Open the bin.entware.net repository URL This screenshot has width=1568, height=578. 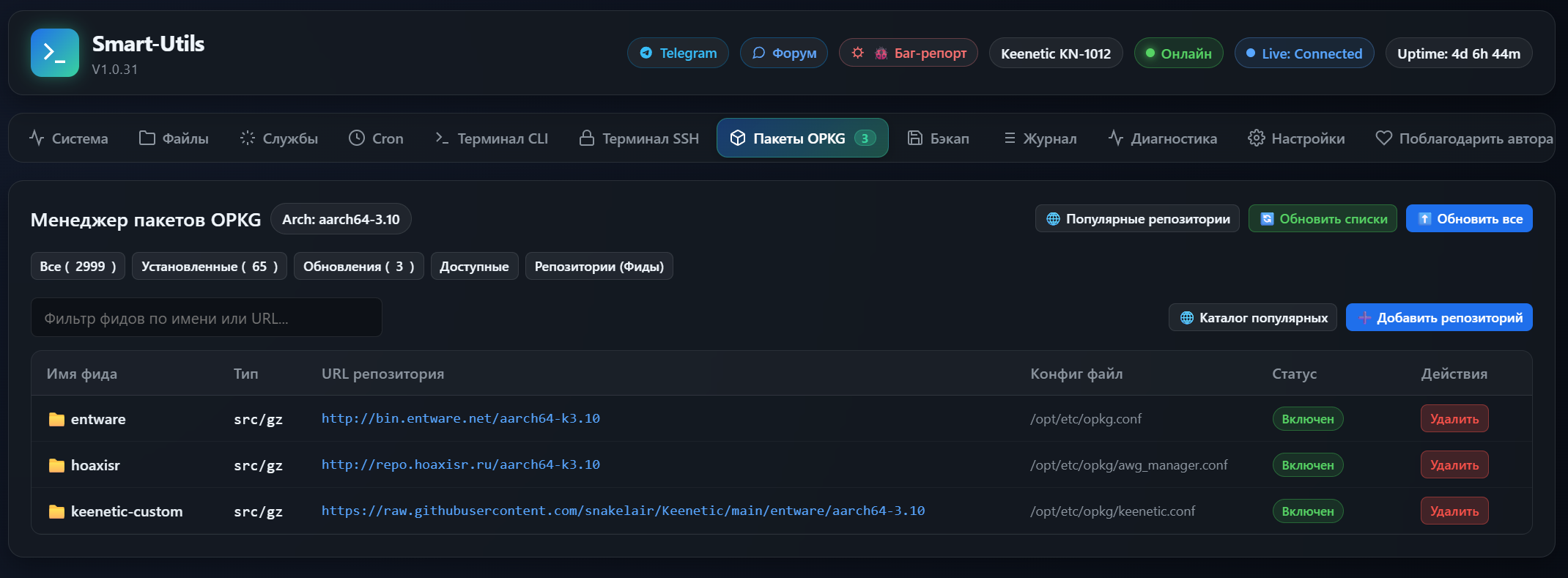(461, 418)
